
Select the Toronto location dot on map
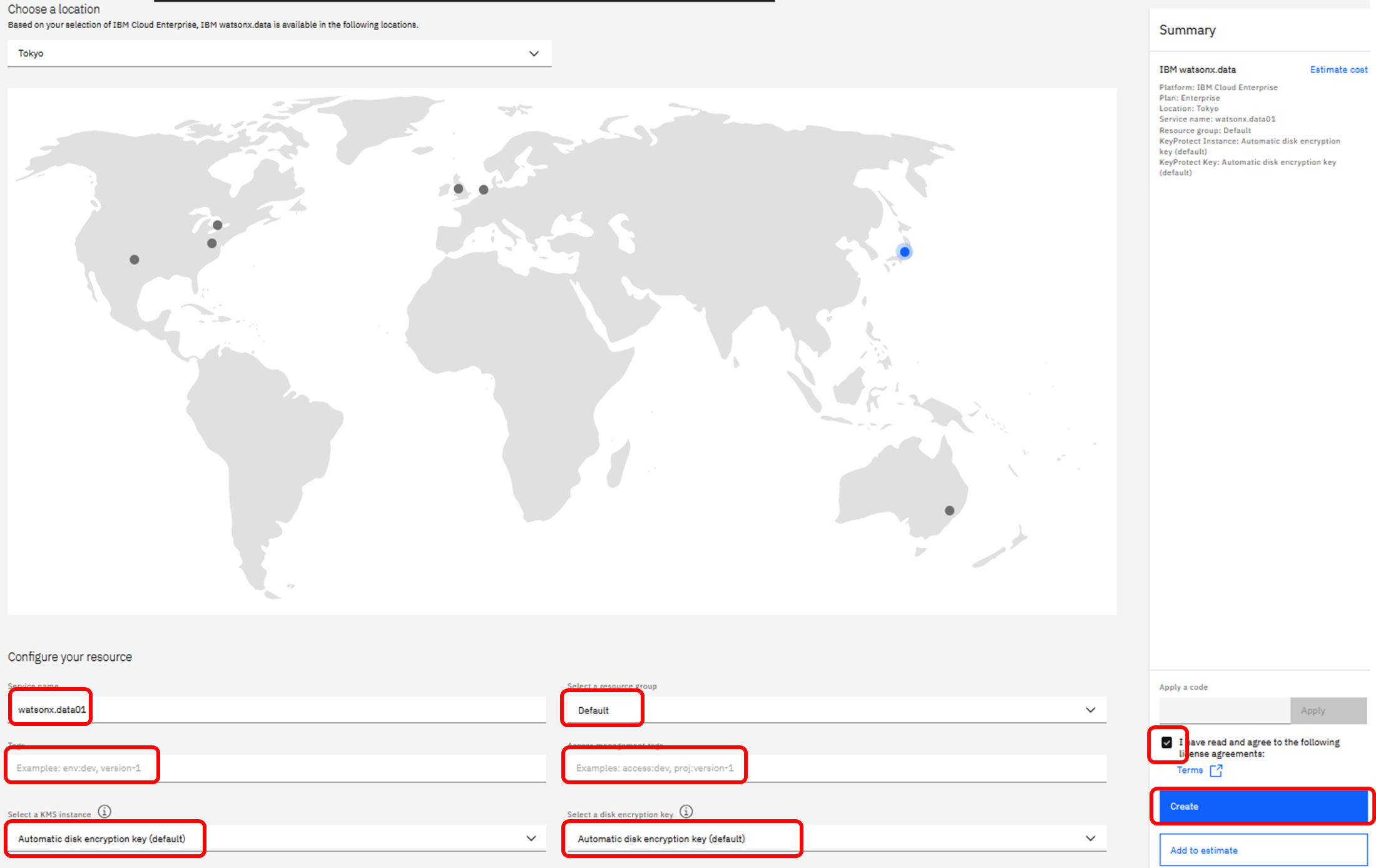tap(218, 225)
